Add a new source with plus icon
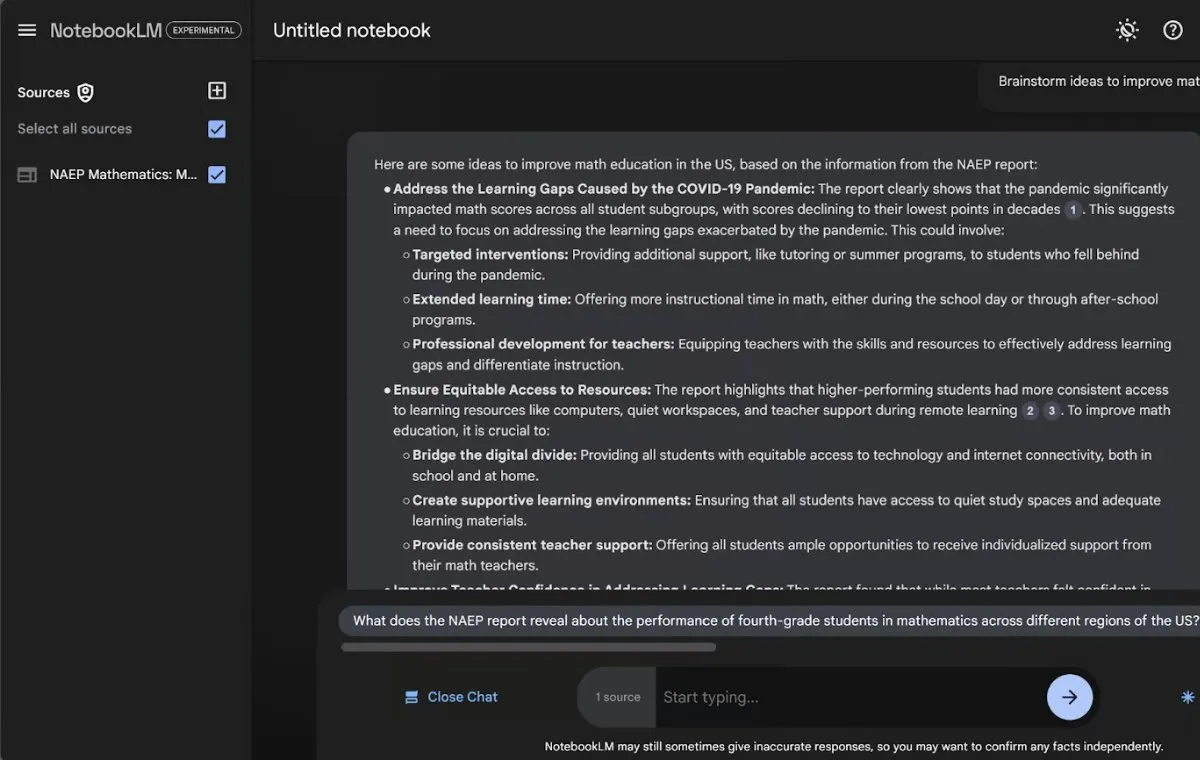 tap(217, 91)
